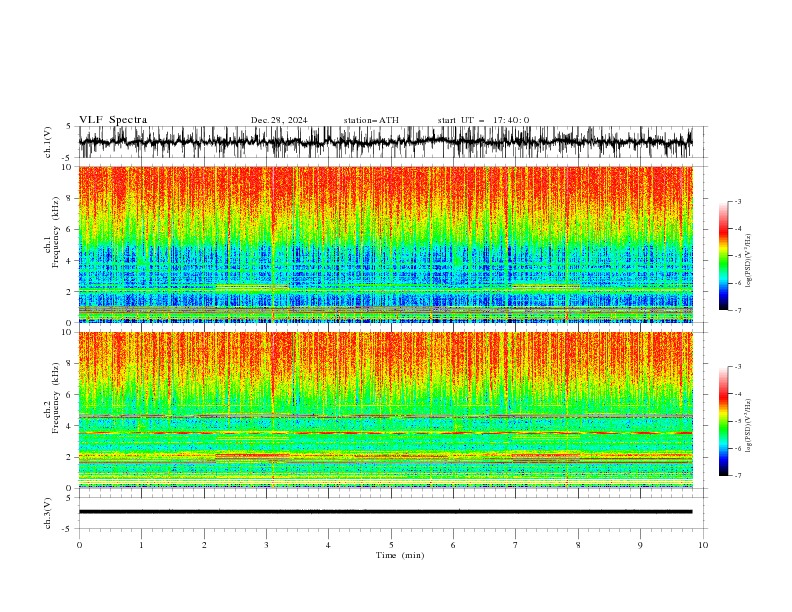Click the "-3" label on ch.1 color bar
This screenshot has width=792, height=612.
click(738, 201)
